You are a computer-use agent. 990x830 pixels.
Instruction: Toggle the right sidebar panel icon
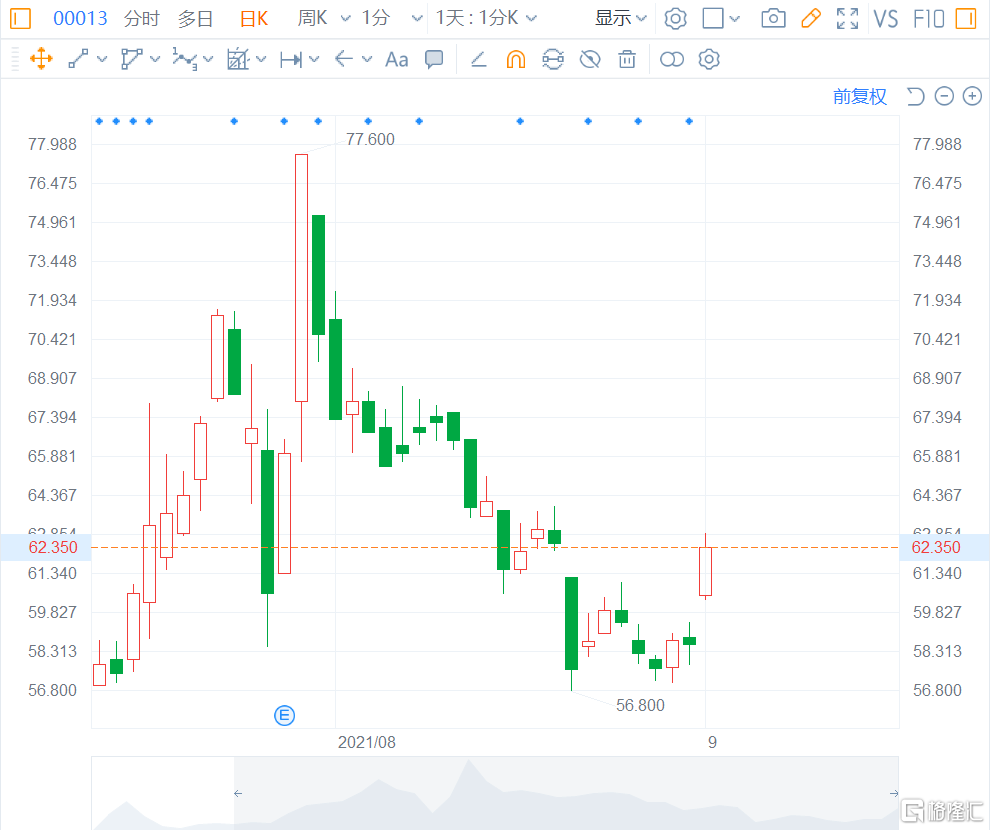tap(966, 18)
